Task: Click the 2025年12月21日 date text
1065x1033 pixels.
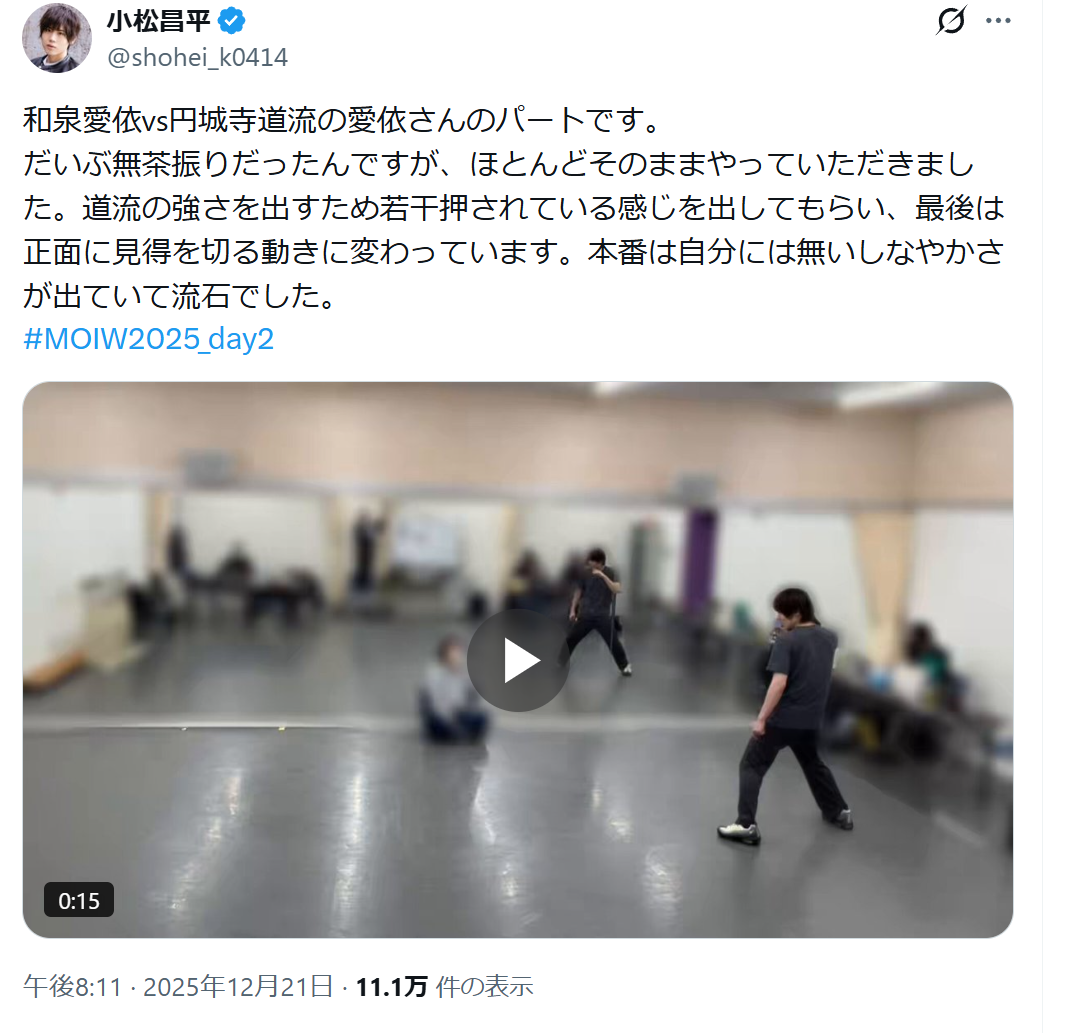Action: pos(238,986)
